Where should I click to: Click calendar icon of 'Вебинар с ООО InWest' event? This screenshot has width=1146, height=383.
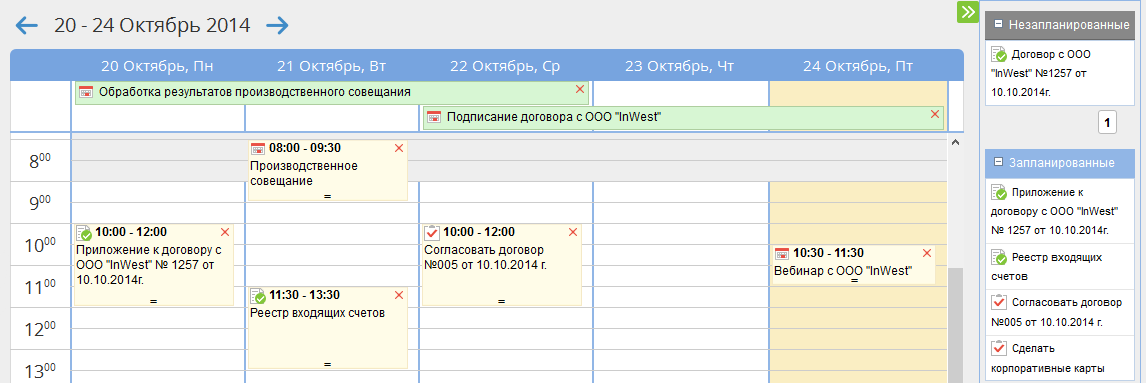pyautogui.click(x=782, y=254)
